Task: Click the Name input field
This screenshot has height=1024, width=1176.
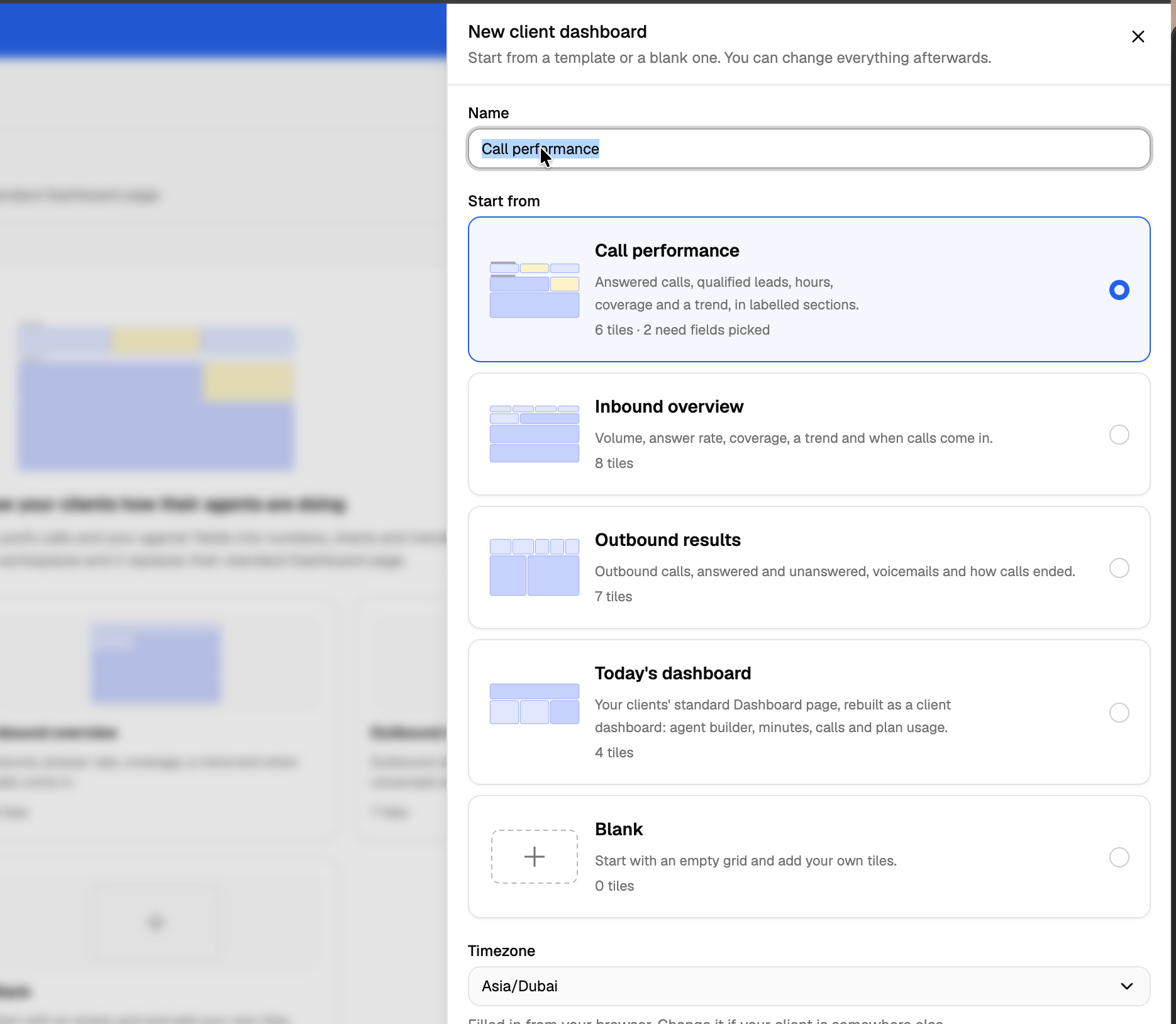Action: 809,149
